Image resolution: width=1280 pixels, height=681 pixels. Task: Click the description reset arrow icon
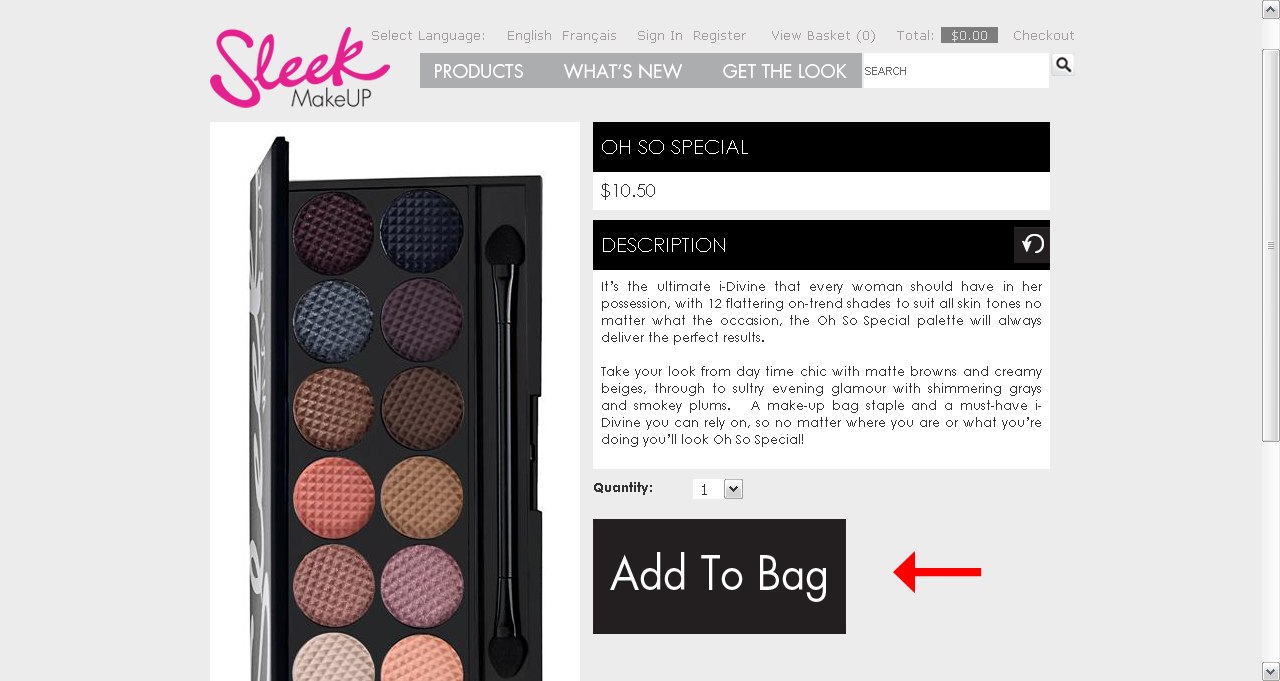(x=1032, y=245)
